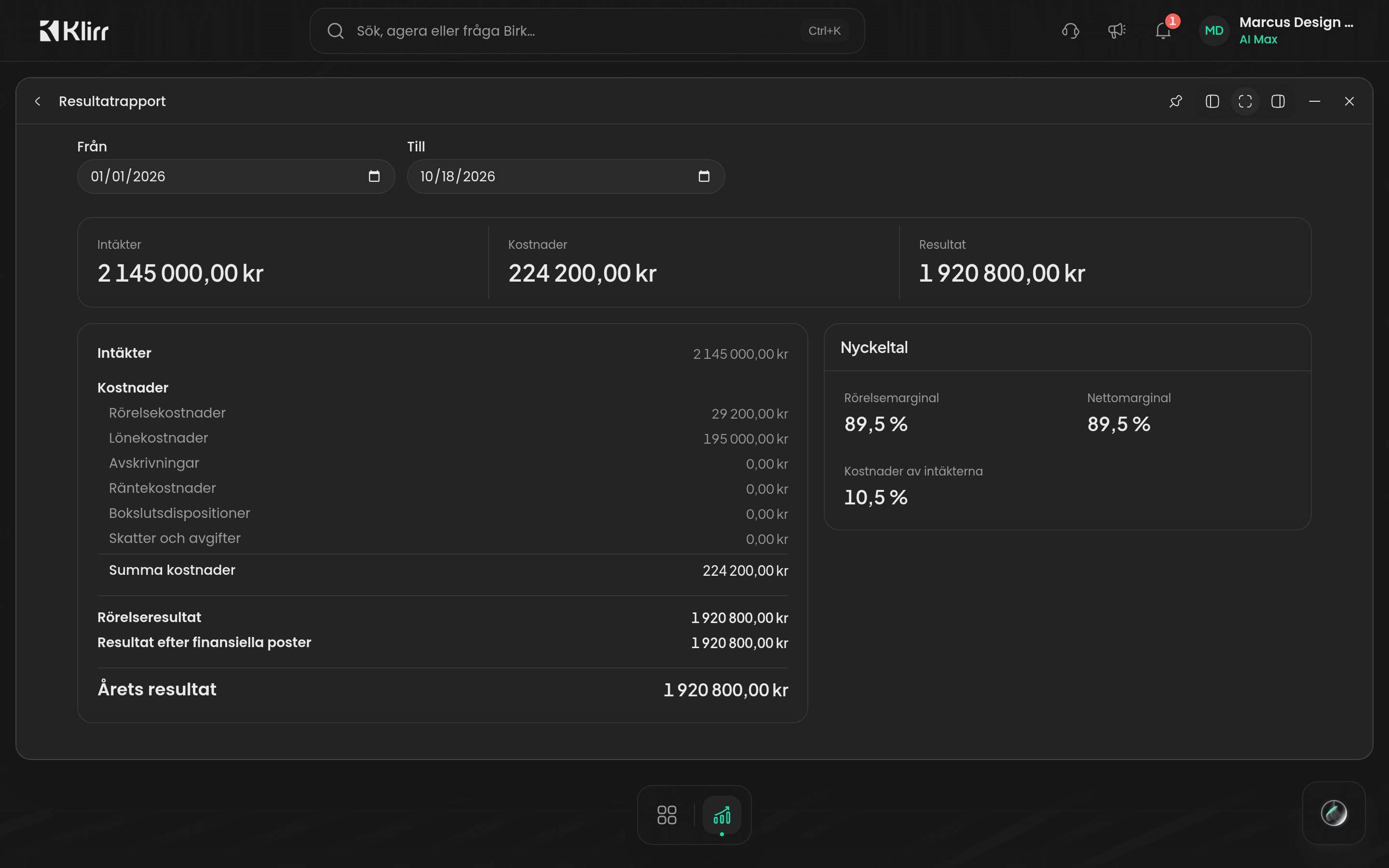Click the search magnifier icon
The height and width of the screenshot is (868, 1389).
[x=336, y=31]
